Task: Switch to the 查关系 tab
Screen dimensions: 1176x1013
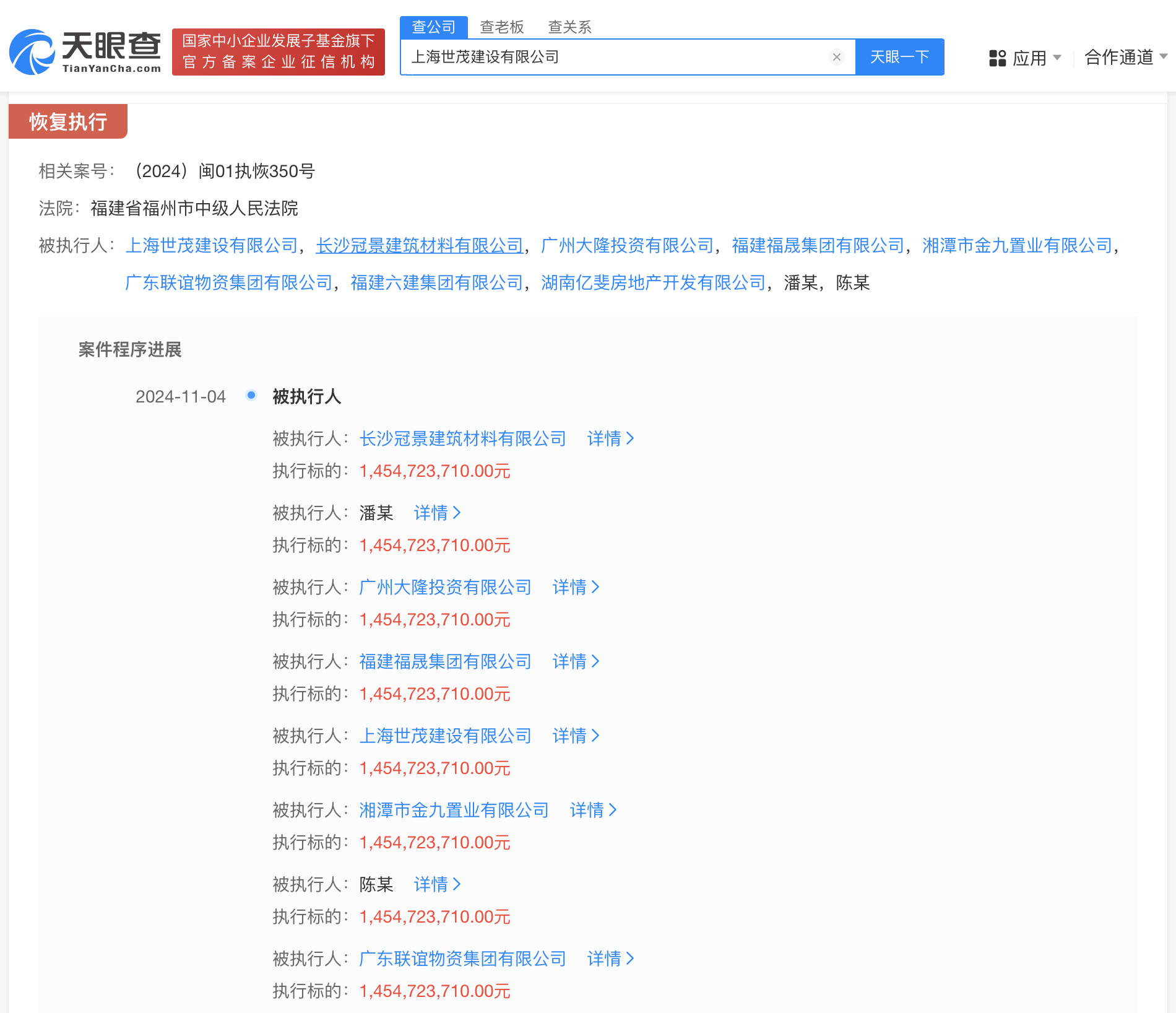Action: [569, 27]
